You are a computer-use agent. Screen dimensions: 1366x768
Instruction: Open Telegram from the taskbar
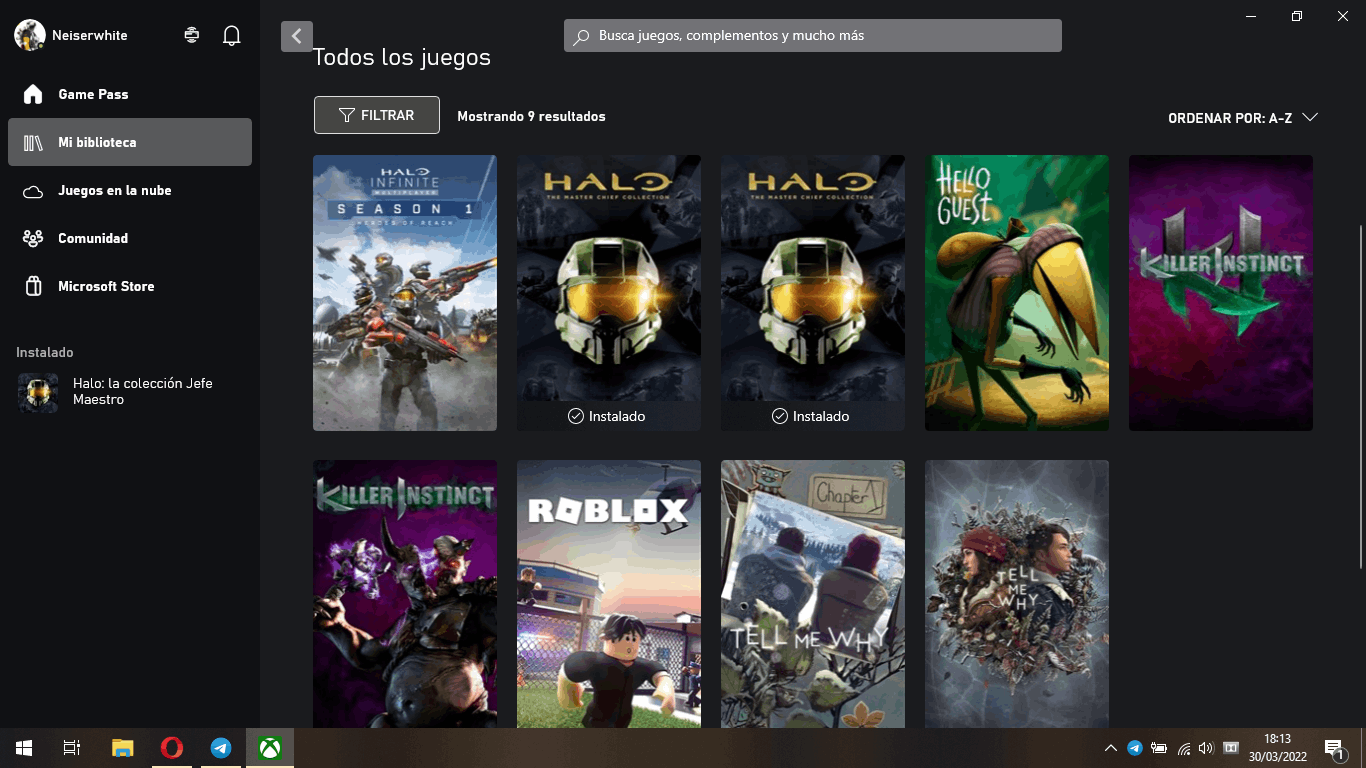(221, 748)
